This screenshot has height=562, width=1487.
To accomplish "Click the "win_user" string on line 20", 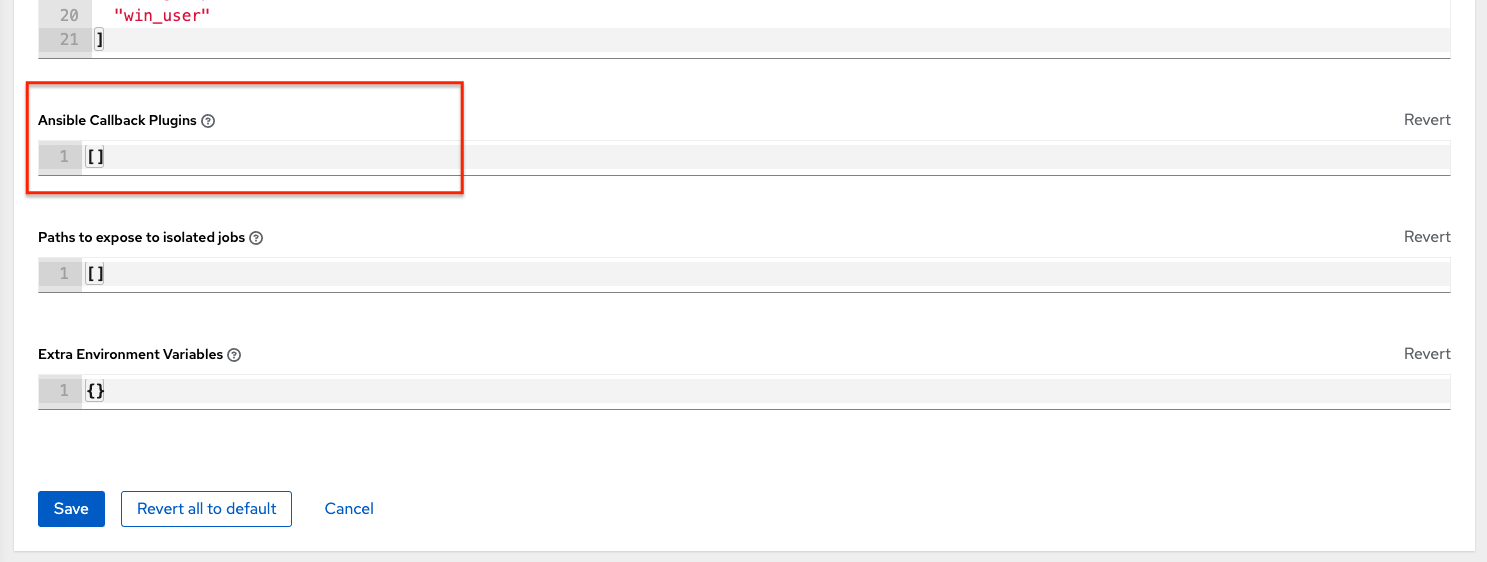I will 162,15.
